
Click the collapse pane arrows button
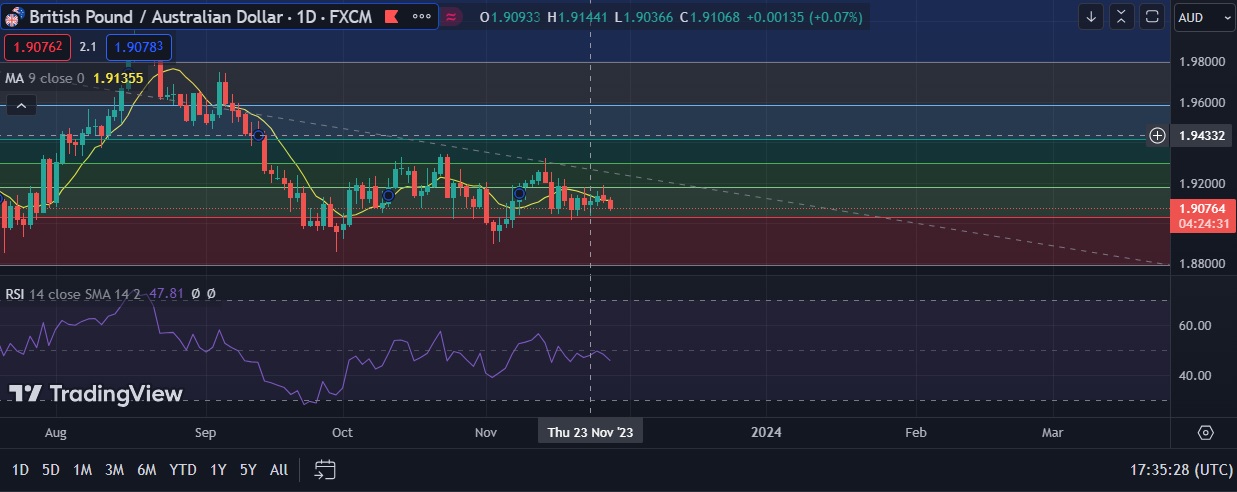[x=1122, y=17]
